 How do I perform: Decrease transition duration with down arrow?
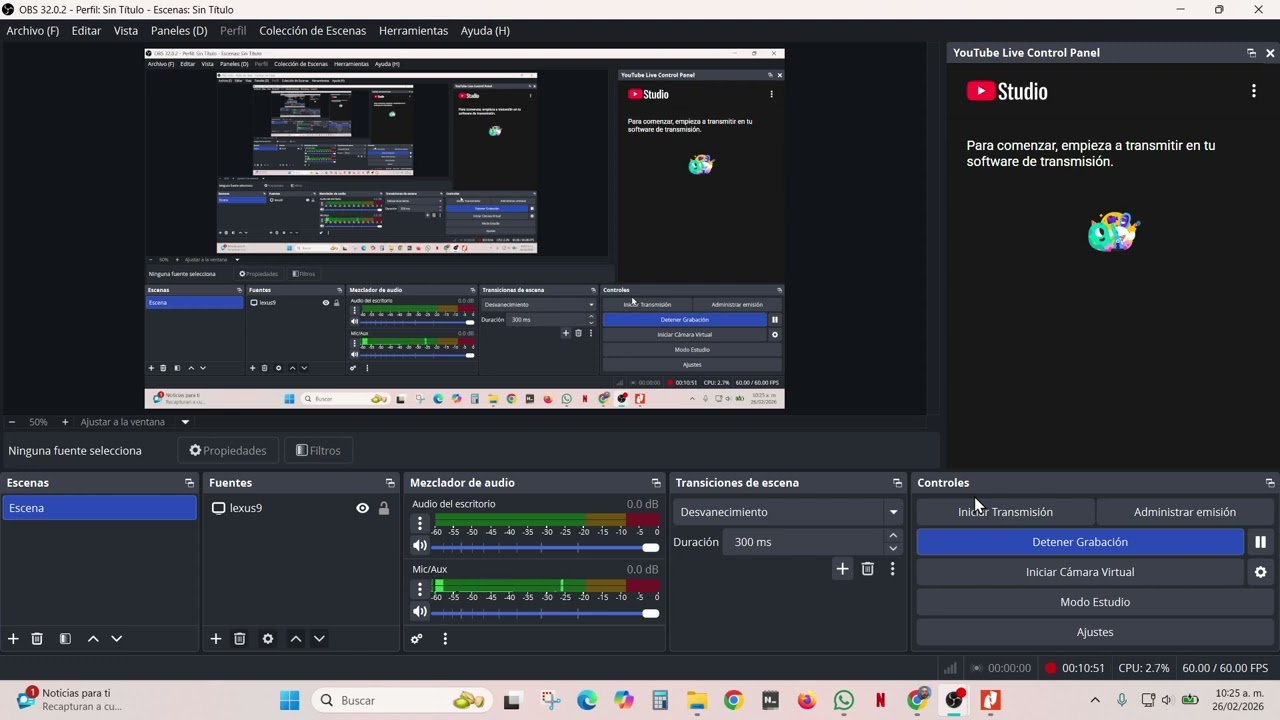pos(893,548)
